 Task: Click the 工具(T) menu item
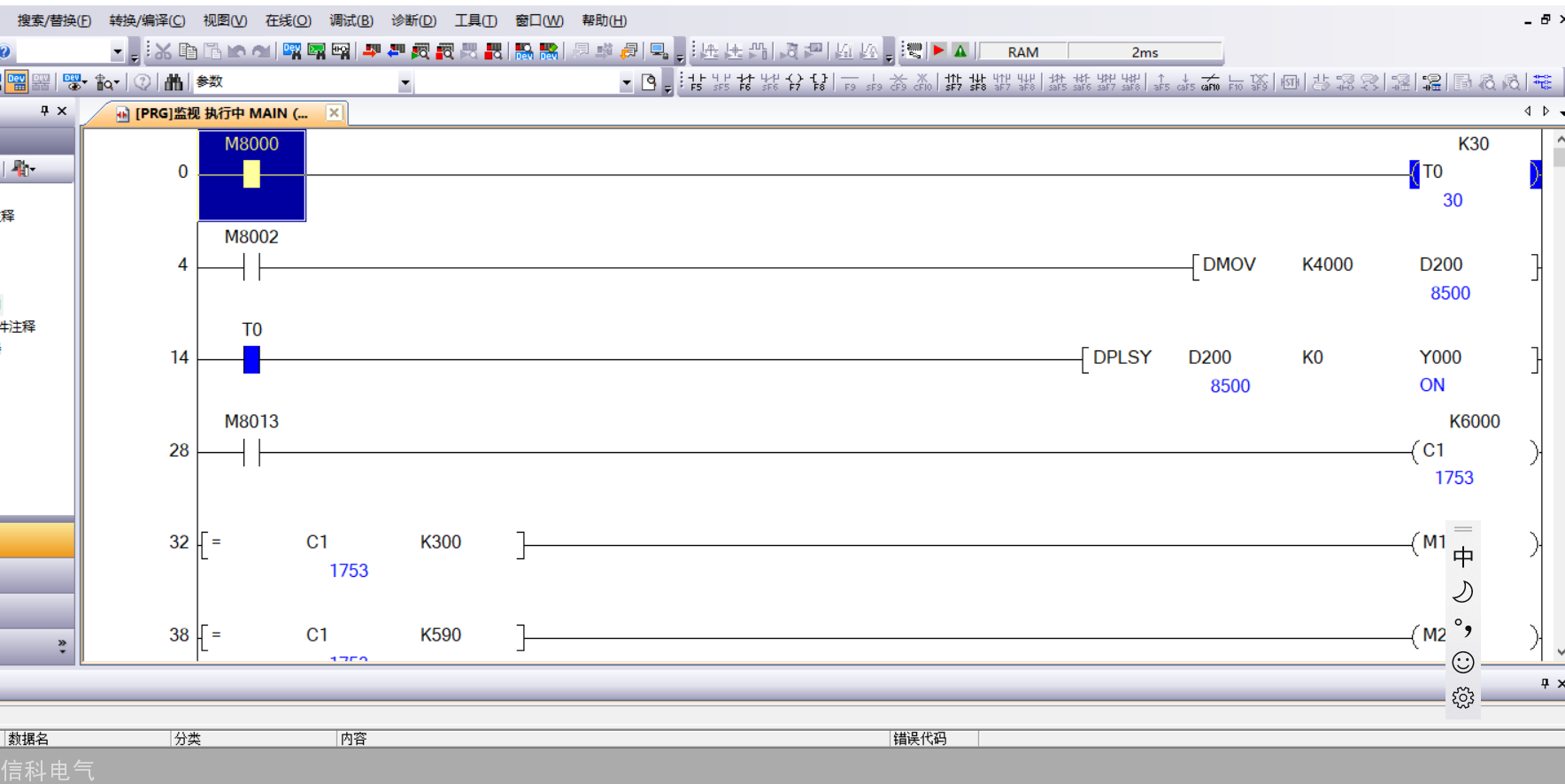(x=475, y=20)
